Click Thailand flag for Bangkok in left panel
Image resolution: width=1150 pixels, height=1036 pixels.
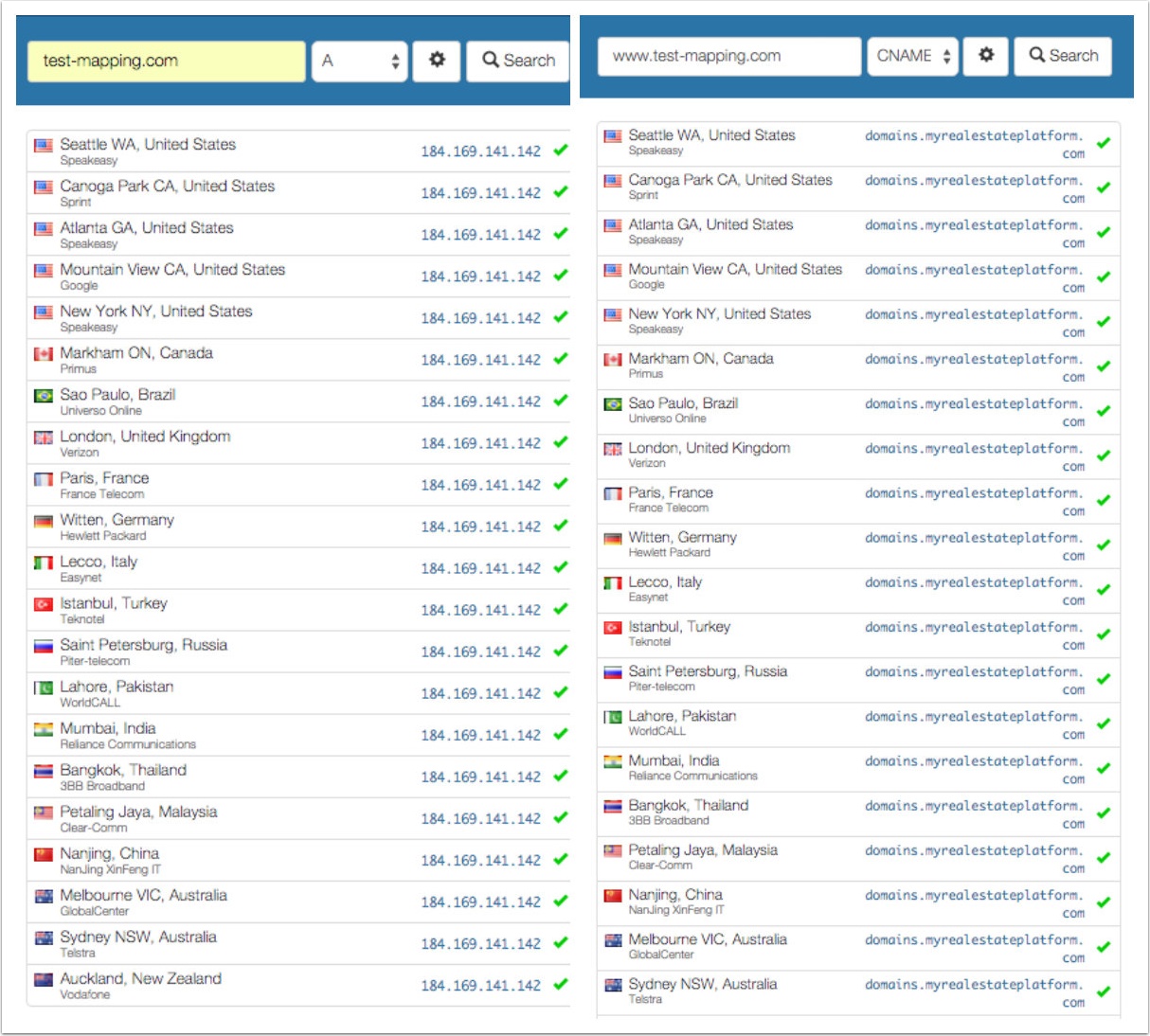point(44,771)
